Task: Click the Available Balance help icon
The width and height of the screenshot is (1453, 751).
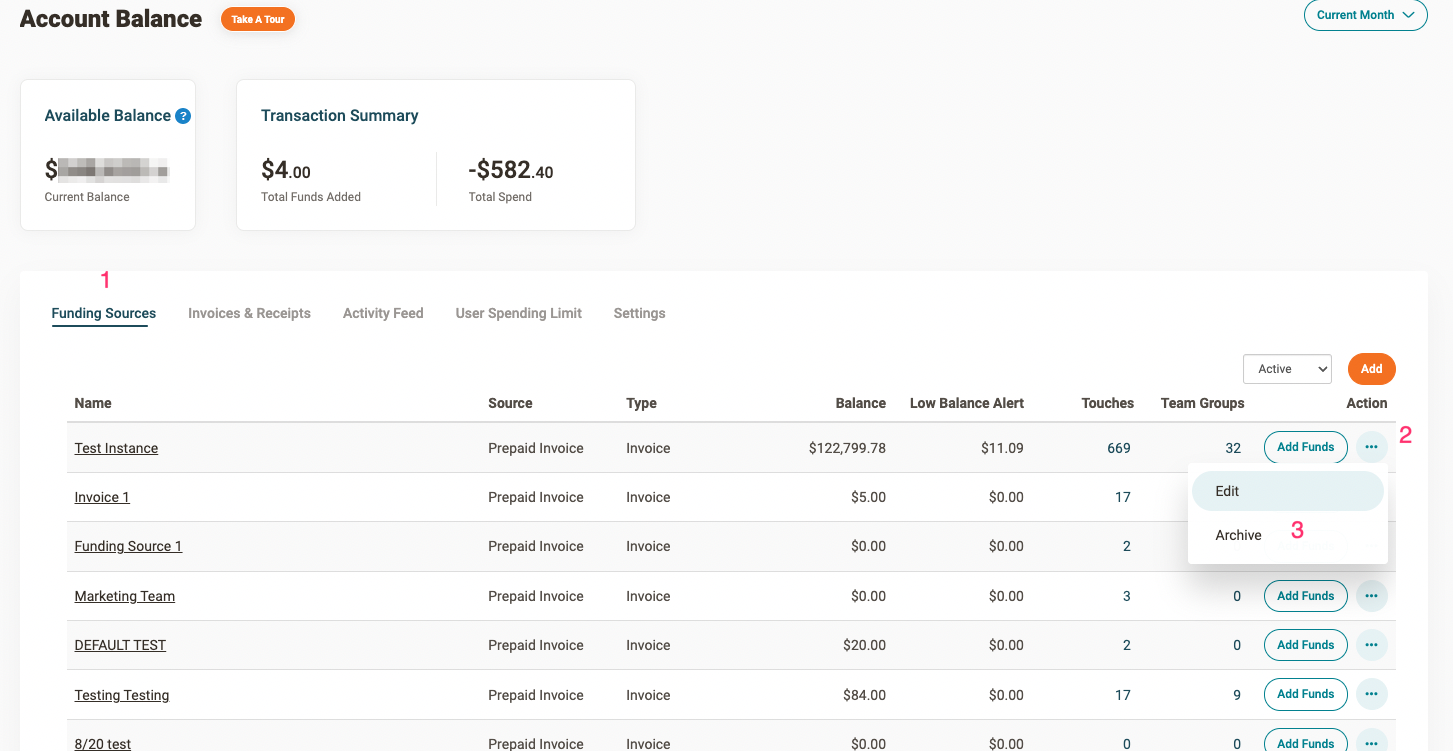Action: point(183,116)
